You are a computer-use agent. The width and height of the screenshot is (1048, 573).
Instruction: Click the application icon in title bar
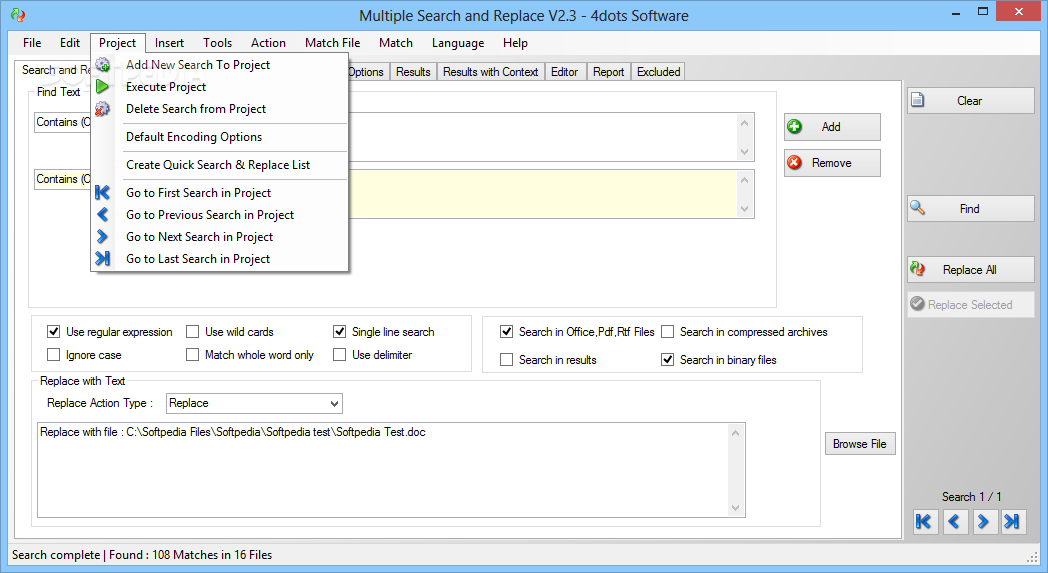(18, 15)
